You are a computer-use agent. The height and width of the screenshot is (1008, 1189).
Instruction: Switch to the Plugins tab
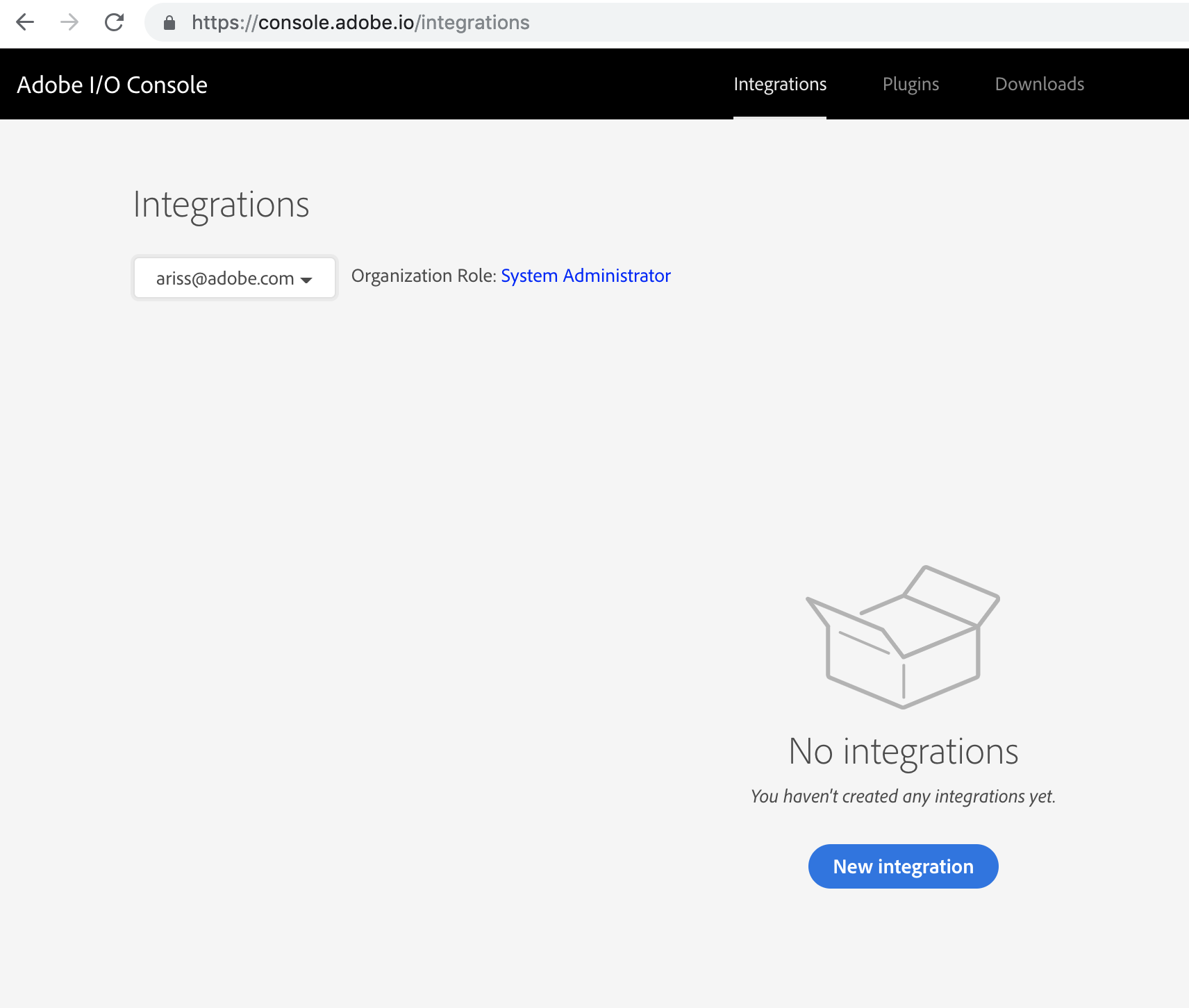click(x=911, y=84)
